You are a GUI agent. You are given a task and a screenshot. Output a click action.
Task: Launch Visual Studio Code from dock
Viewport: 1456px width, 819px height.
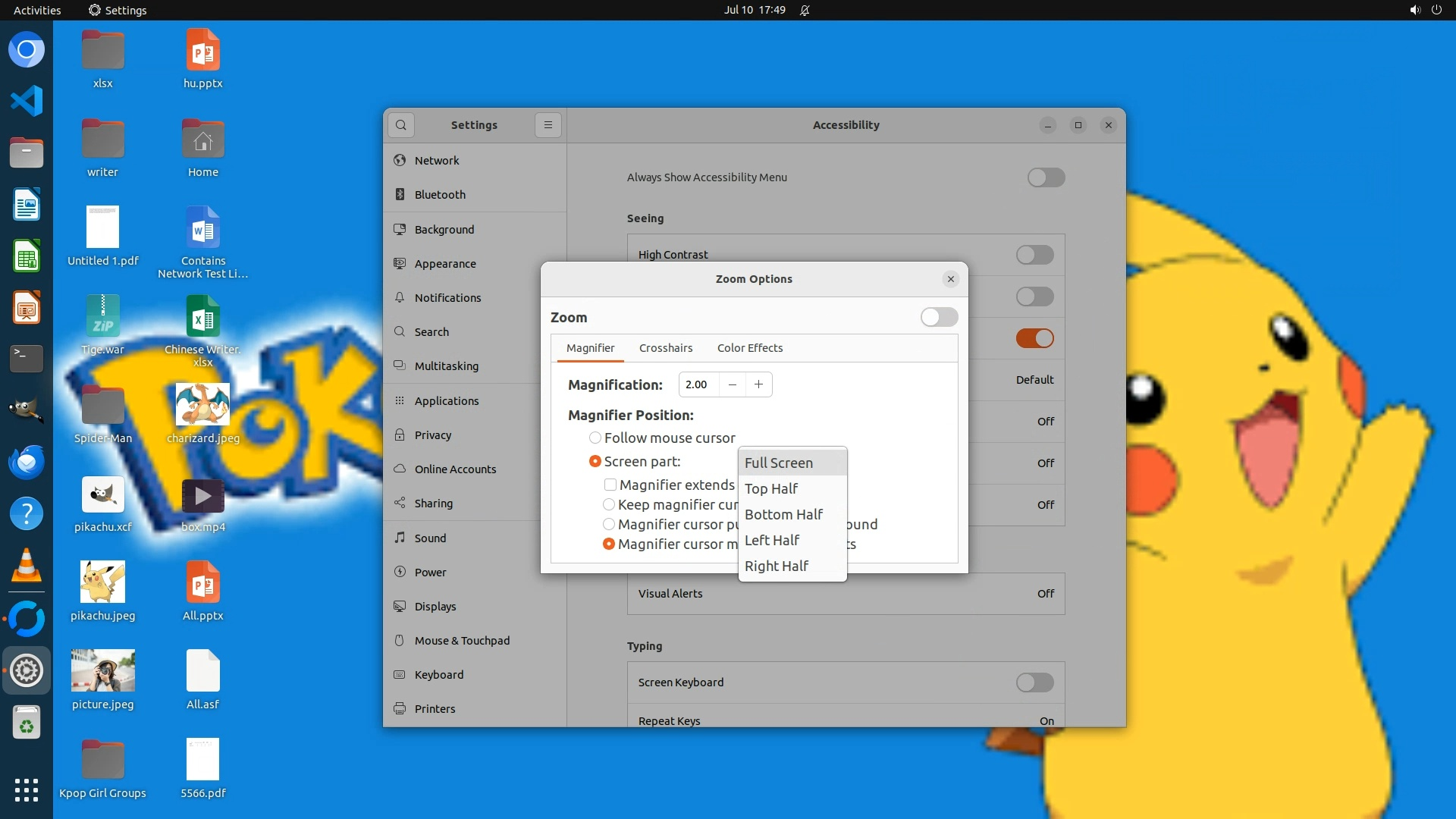27,101
